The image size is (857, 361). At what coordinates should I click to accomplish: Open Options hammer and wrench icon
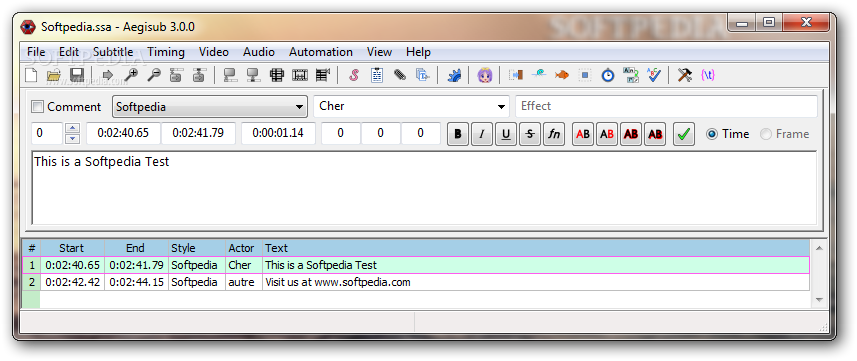(685, 75)
